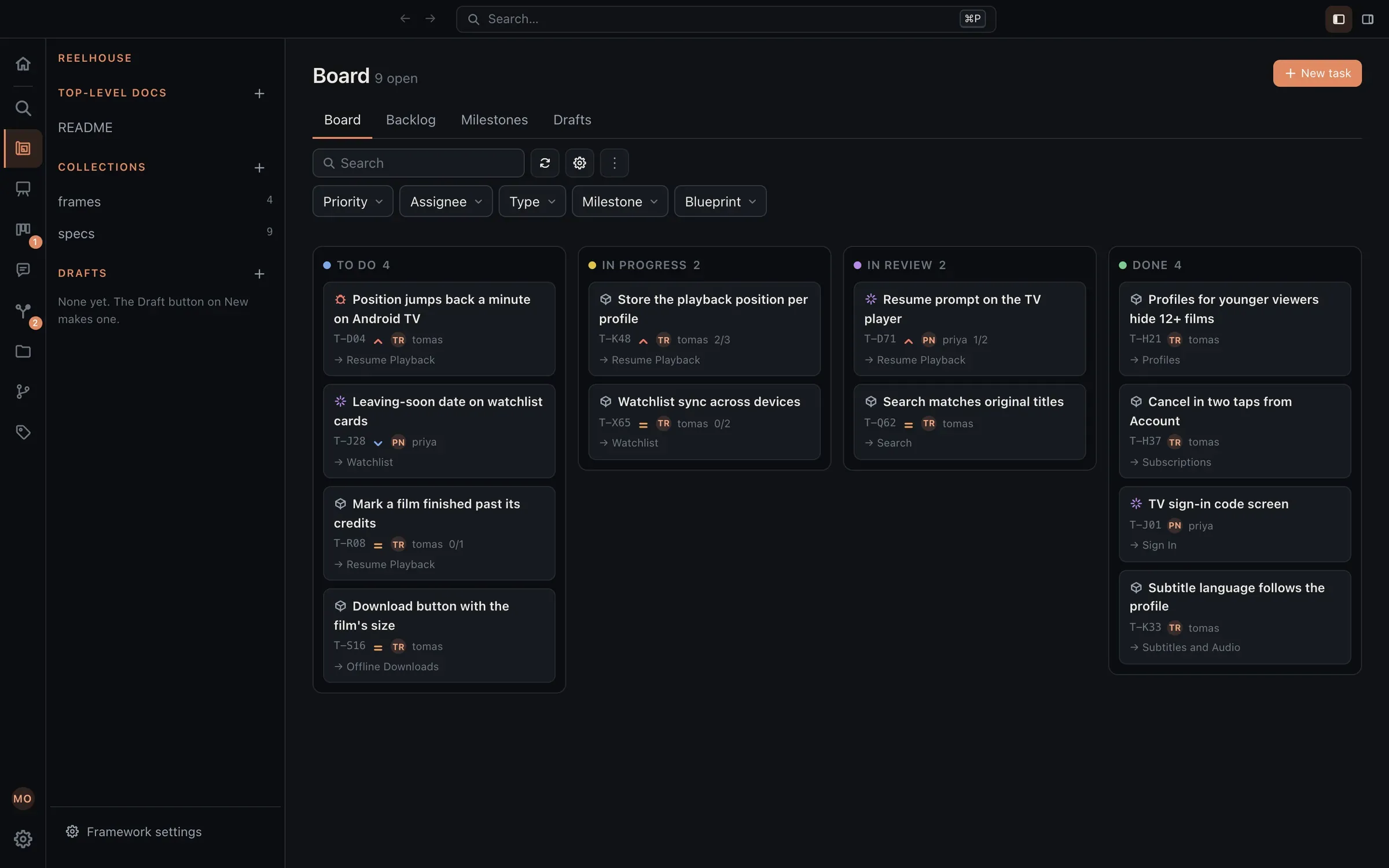Open the folder icon in the sidebar
The width and height of the screenshot is (1389, 868).
click(x=23, y=351)
